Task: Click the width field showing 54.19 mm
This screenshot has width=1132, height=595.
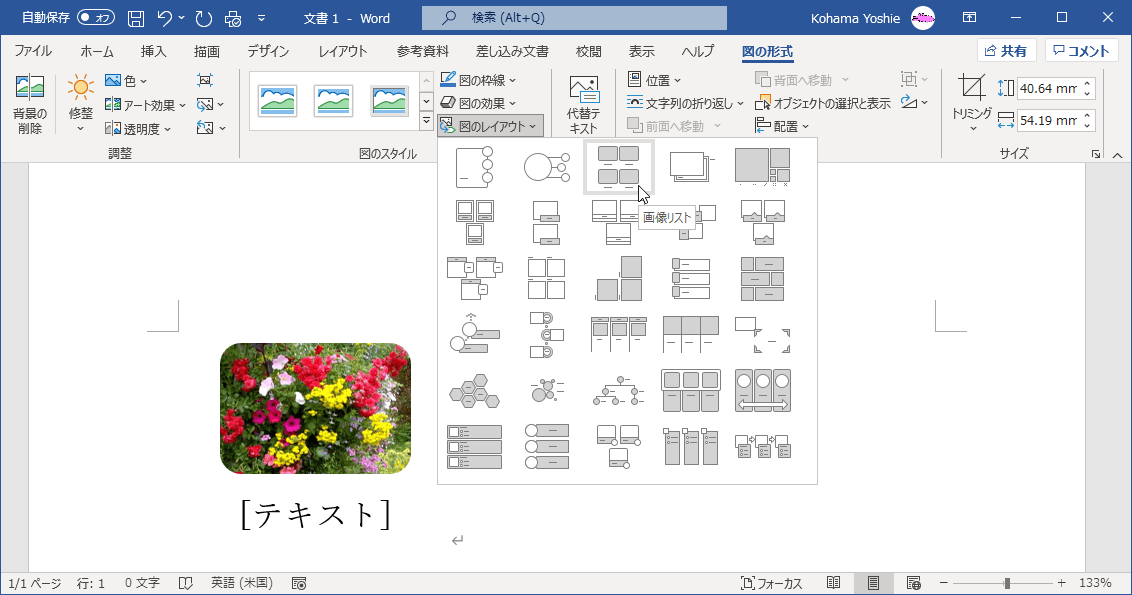Action: pos(1050,120)
